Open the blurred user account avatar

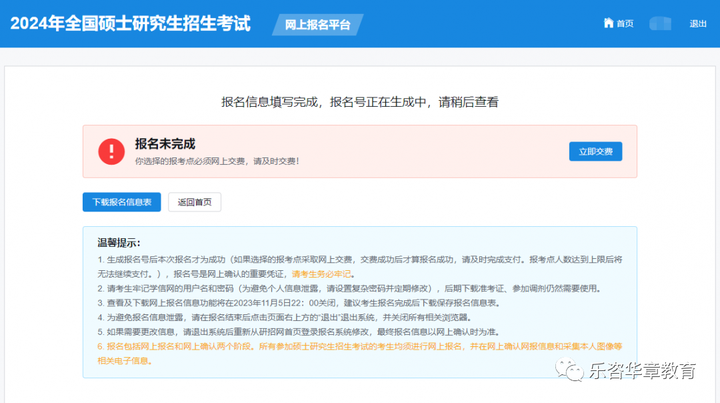coord(660,23)
